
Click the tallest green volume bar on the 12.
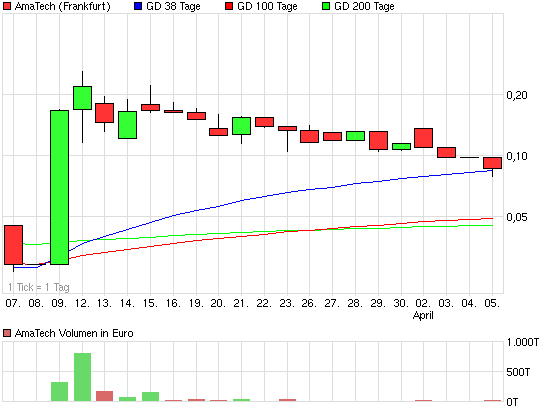coord(82,377)
